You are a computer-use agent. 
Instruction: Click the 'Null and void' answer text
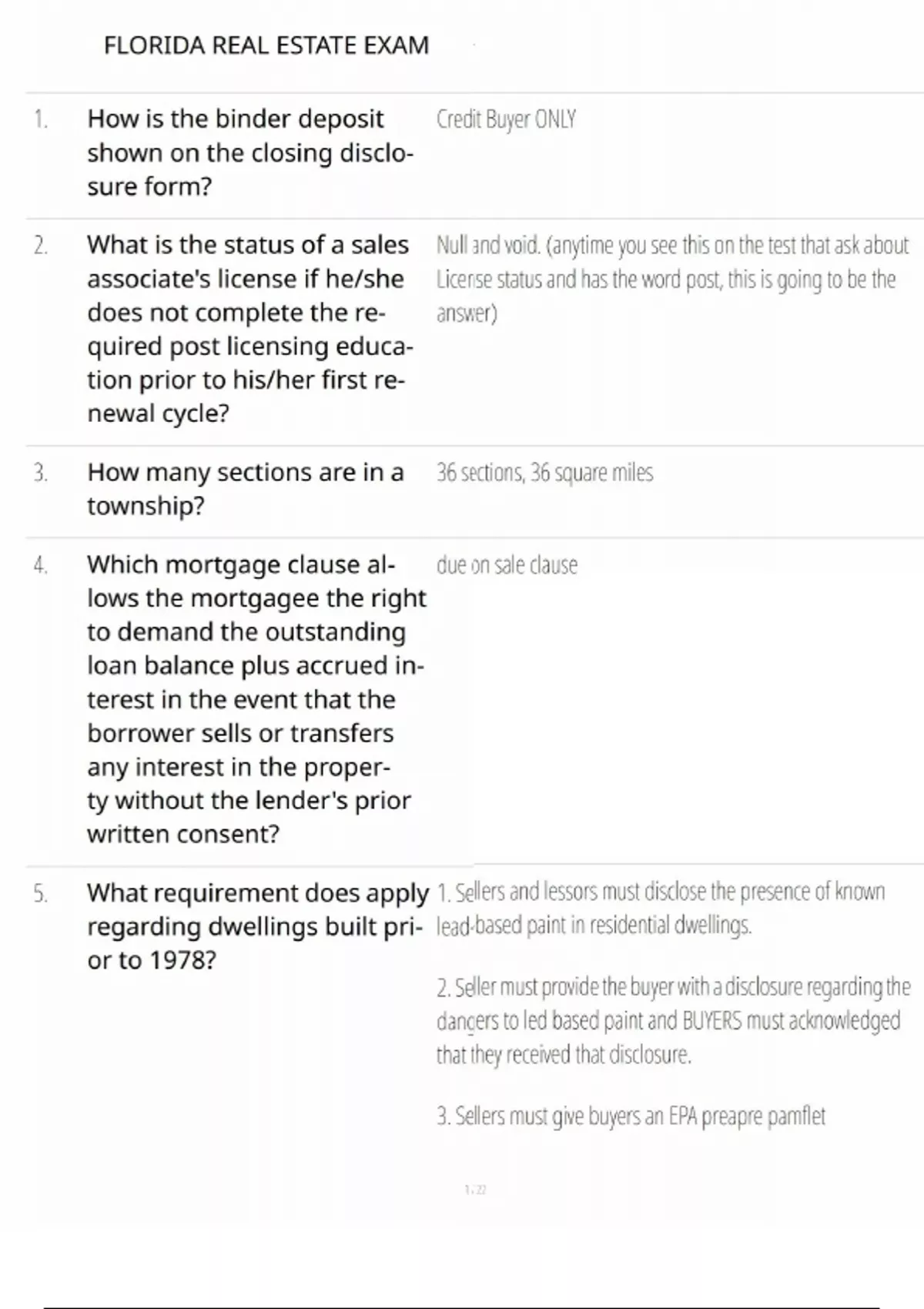(671, 279)
